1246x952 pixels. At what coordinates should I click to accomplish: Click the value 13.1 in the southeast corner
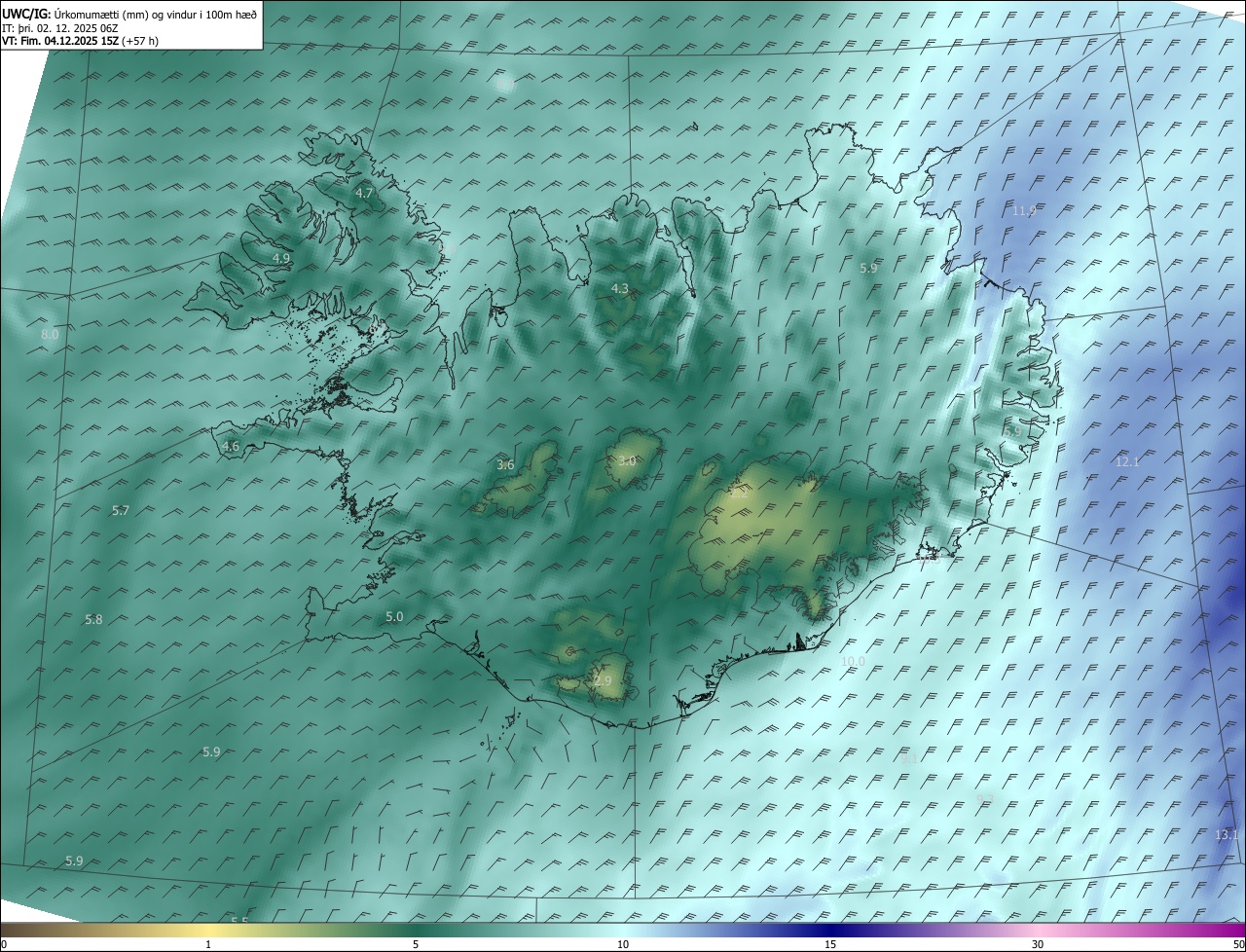point(1228,835)
